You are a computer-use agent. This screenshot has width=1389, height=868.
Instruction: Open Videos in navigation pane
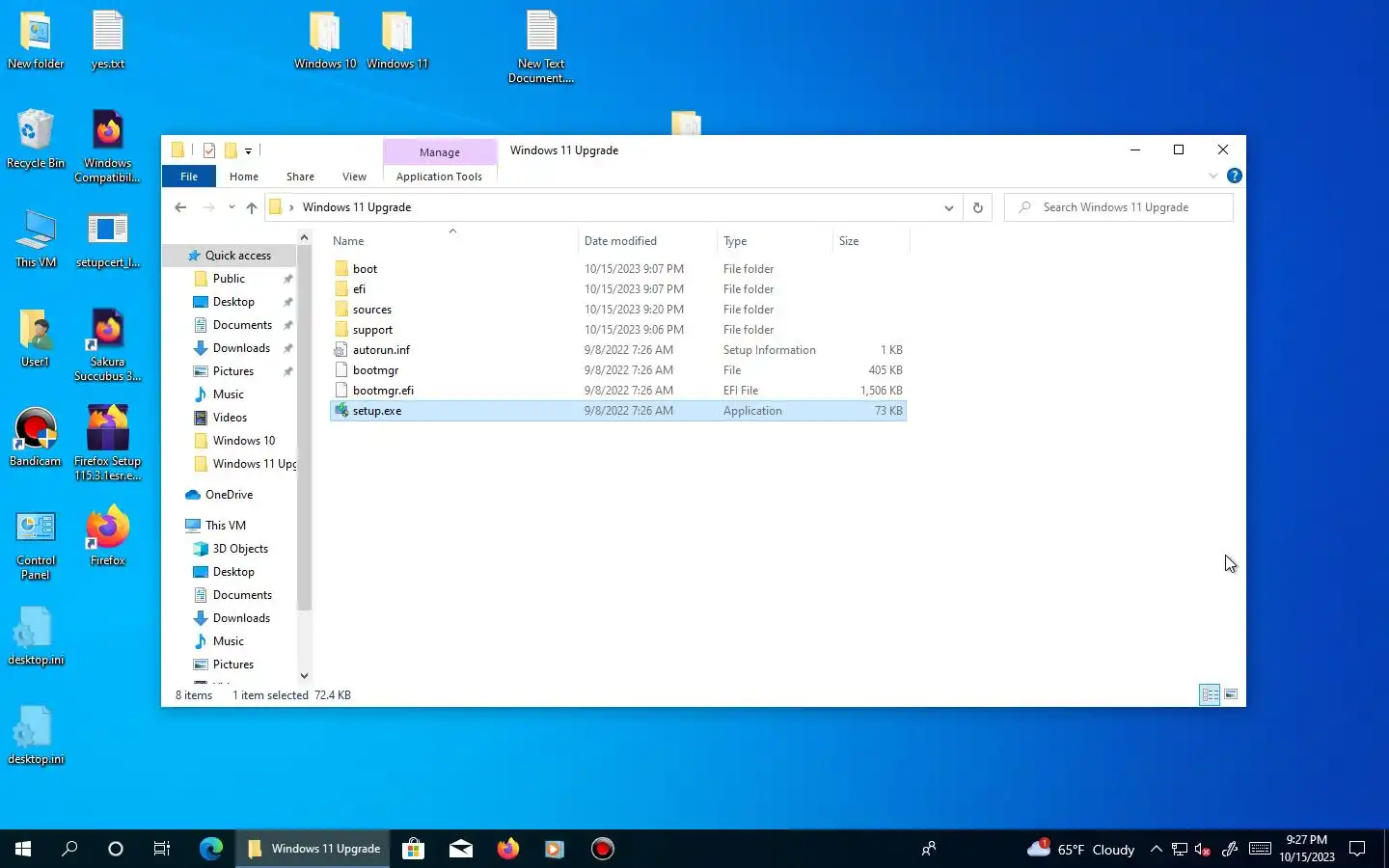(x=230, y=418)
